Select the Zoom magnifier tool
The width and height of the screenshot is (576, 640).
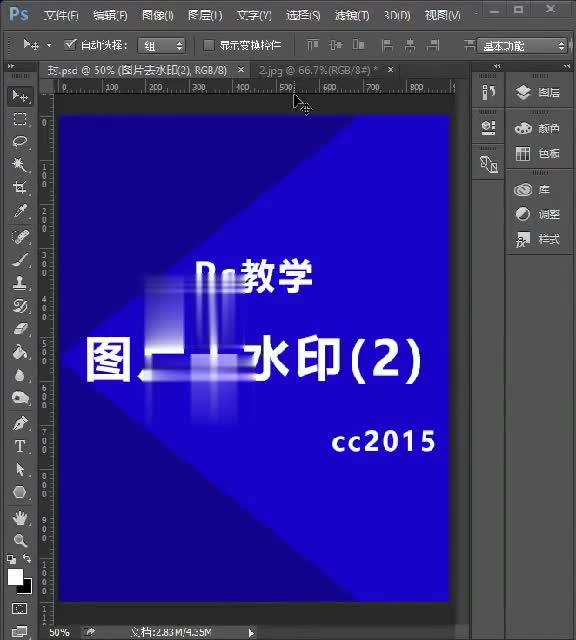[20, 540]
